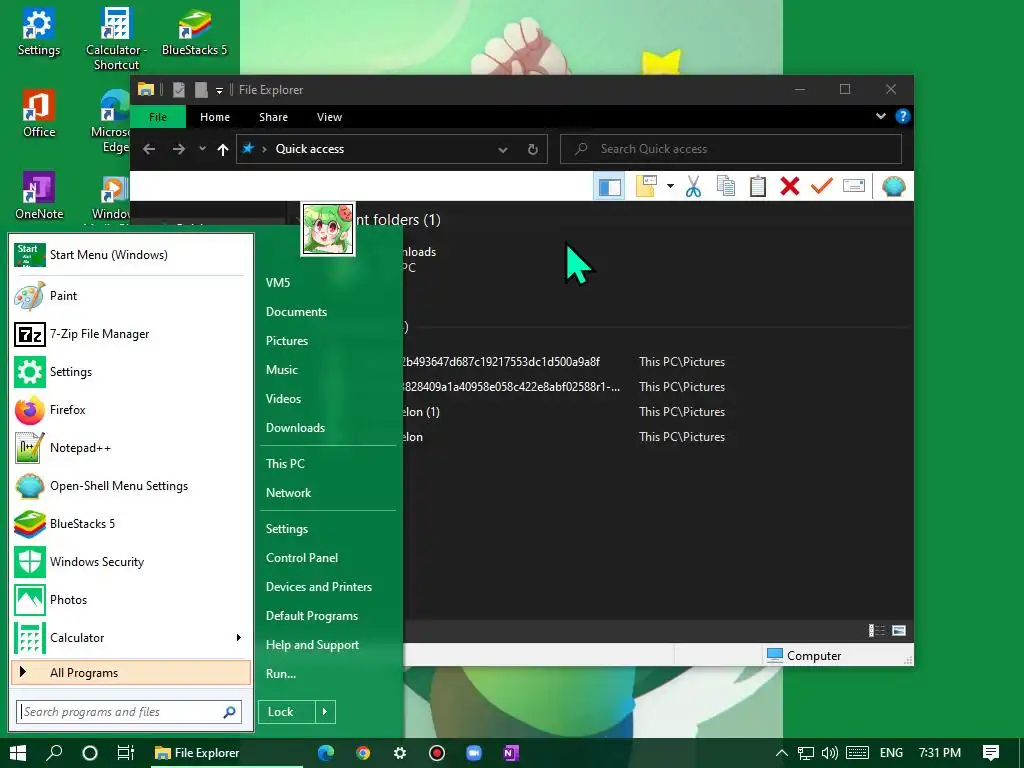Open Paint from the start menu
The image size is (1024, 768).
[x=131, y=296]
